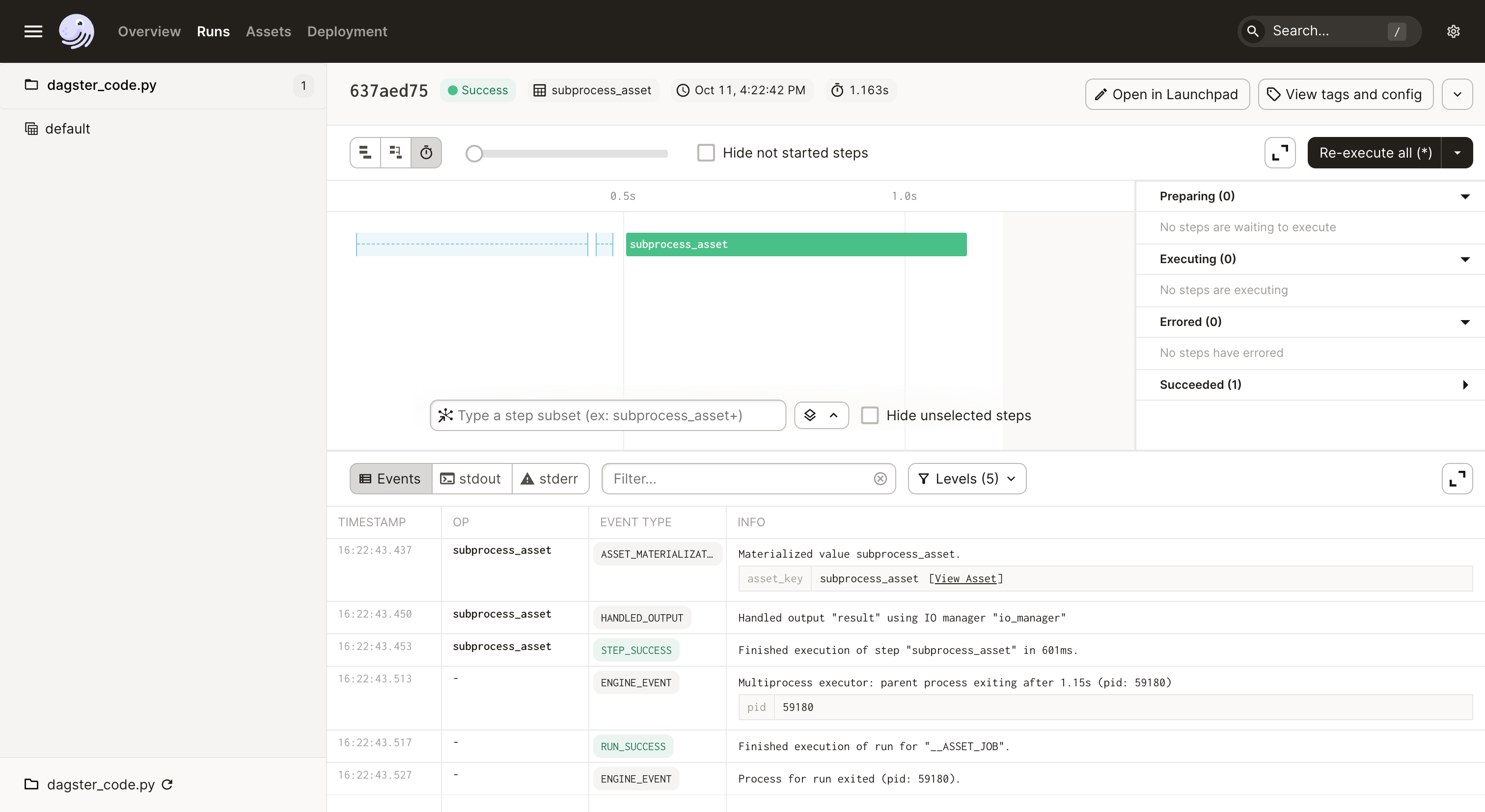Open the hamburger navigation menu

point(33,31)
